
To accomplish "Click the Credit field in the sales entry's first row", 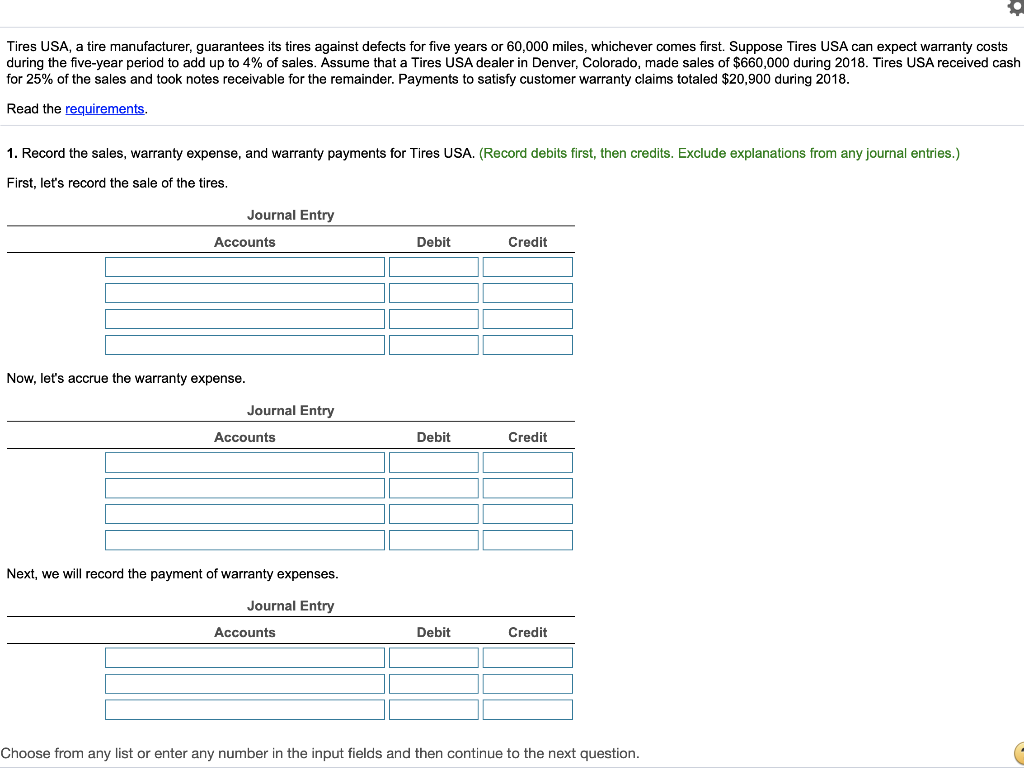I will 527,266.
